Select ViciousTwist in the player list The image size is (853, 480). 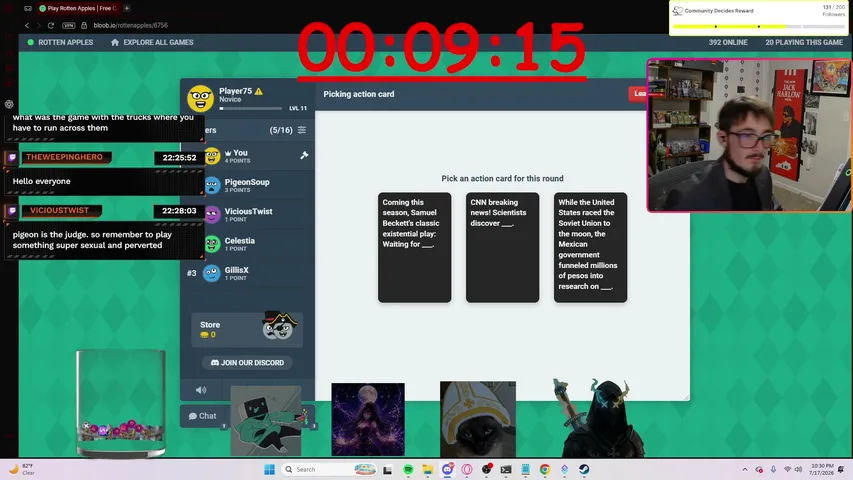248,214
